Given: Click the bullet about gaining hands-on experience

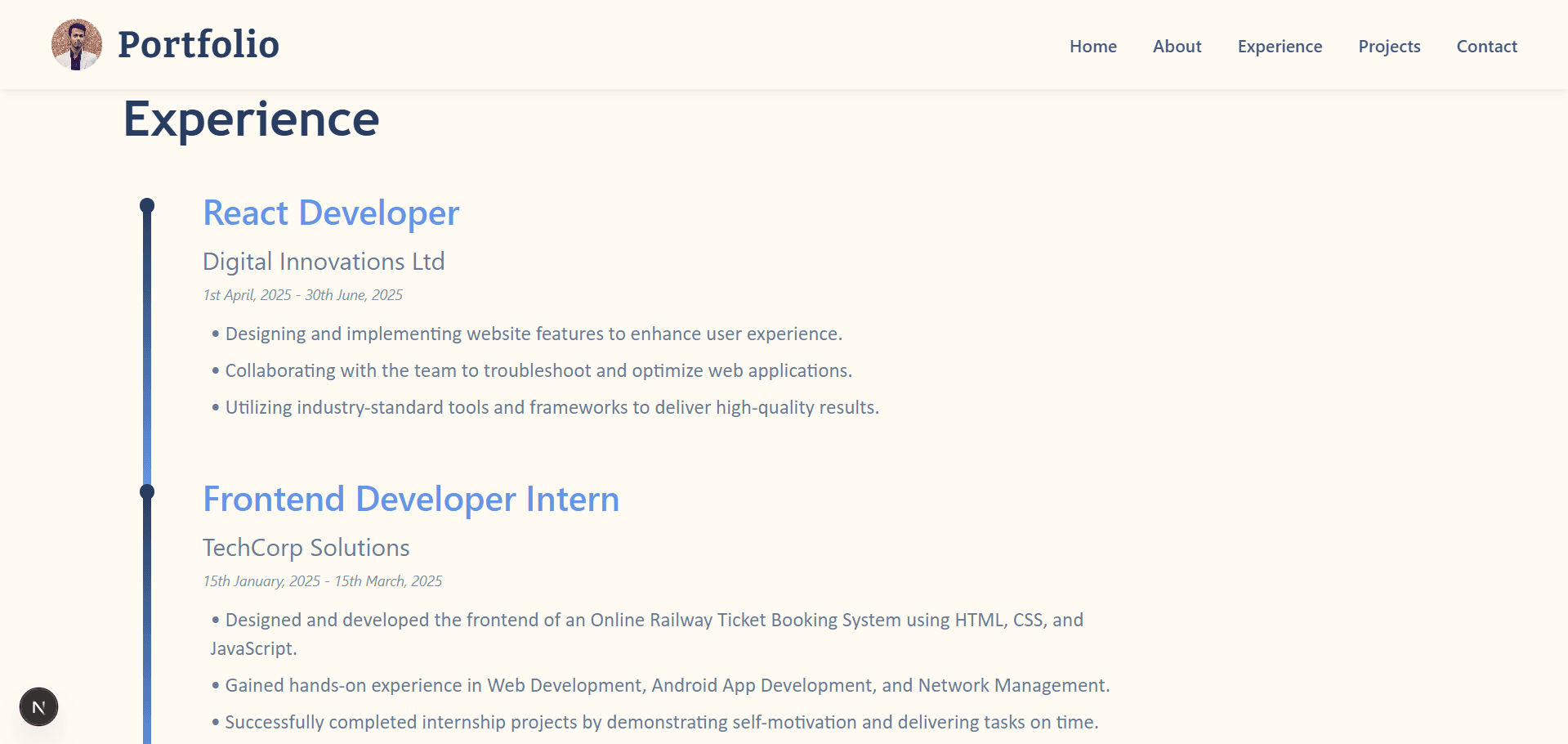Looking at the screenshot, I should [x=660, y=685].
